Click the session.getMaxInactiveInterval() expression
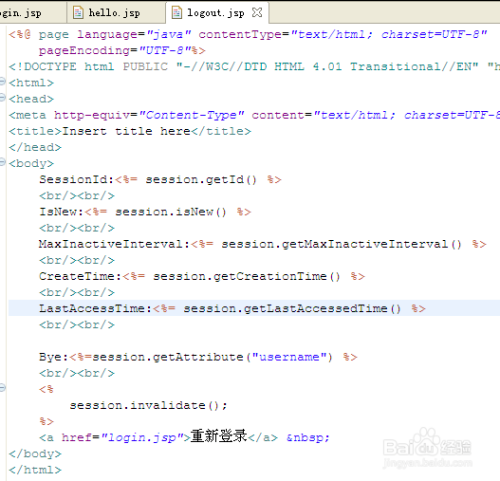The height and width of the screenshot is (481, 500). (342, 244)
